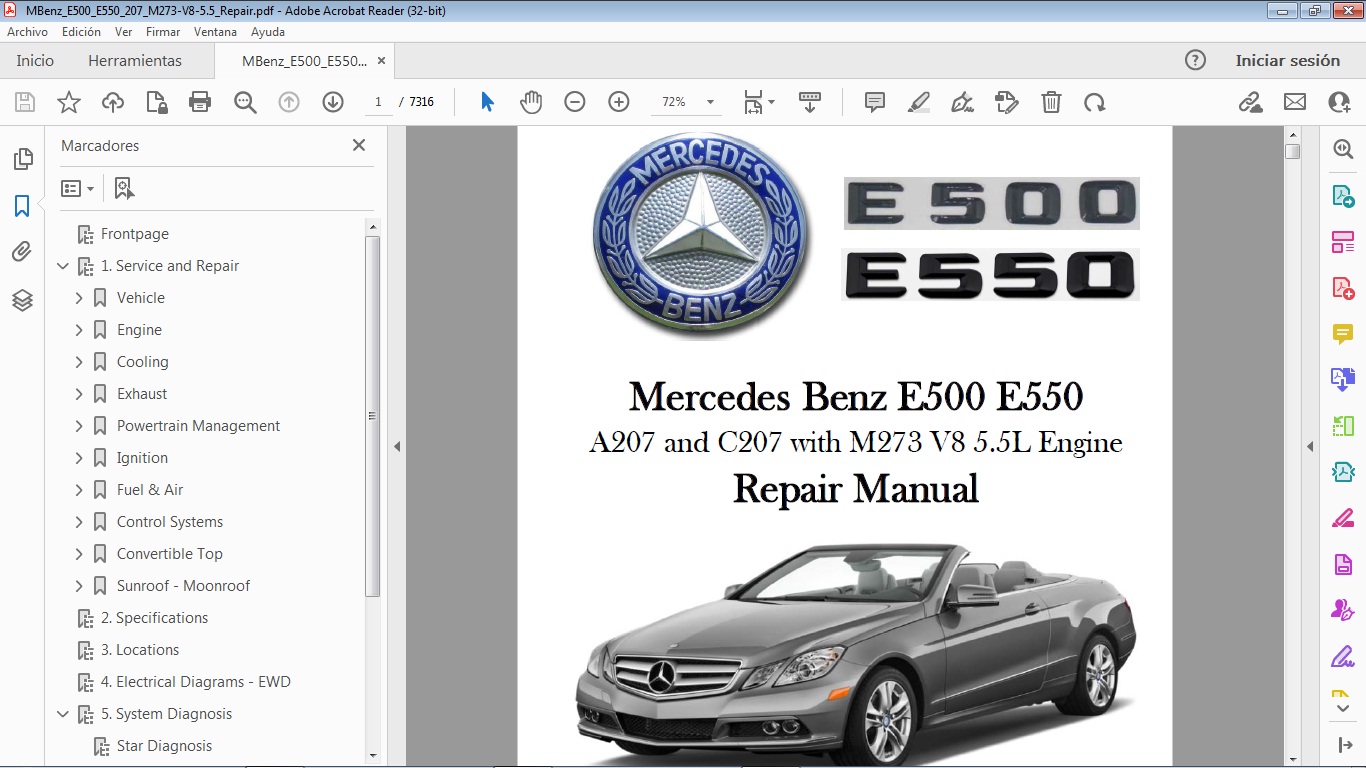Expand the Cooling bookmark
This screenshot has width=1366, height=768.
coord(80,361)
